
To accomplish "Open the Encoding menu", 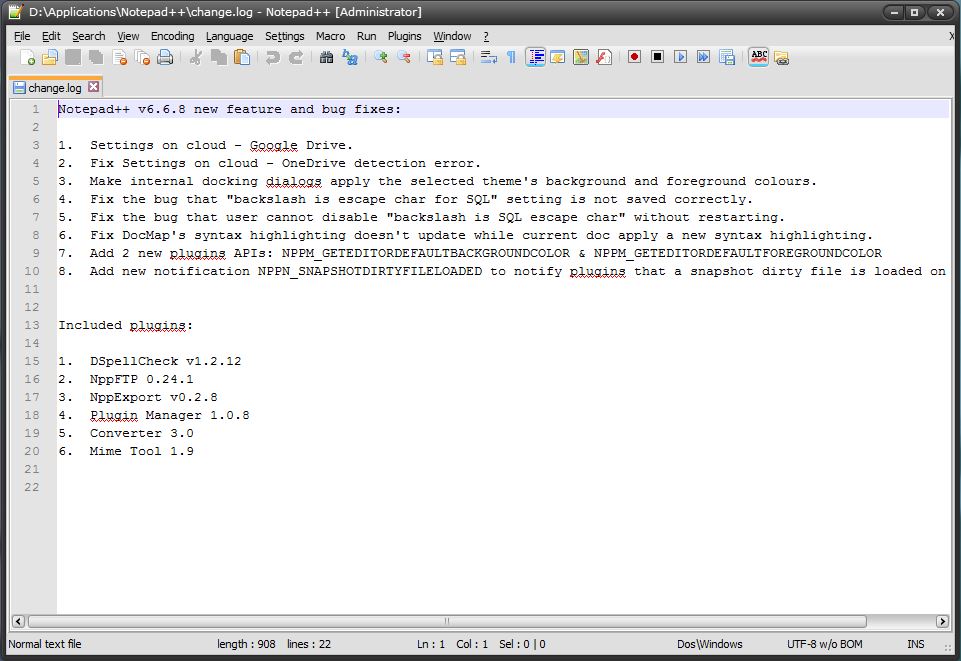I will pyautogui.click(x=172, y=36).
